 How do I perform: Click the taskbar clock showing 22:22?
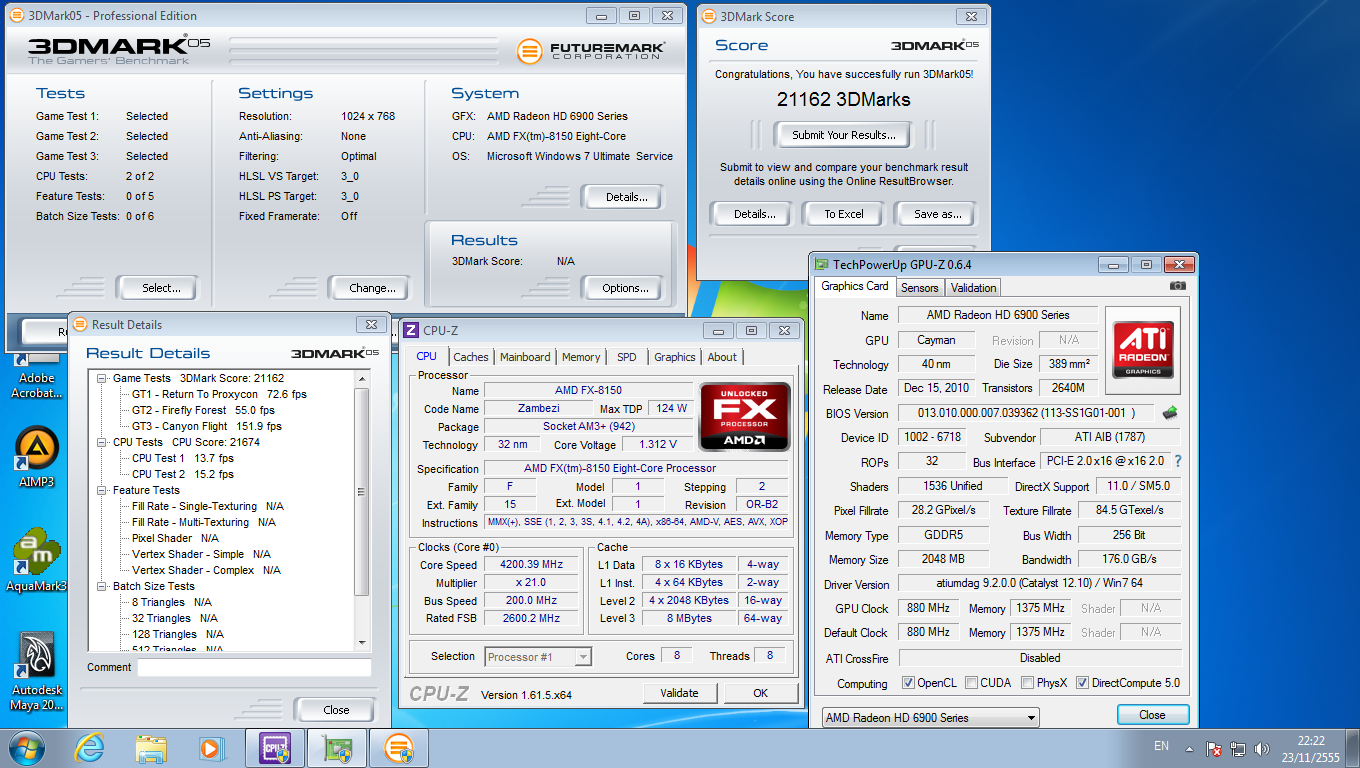[x=1311, y=741]
